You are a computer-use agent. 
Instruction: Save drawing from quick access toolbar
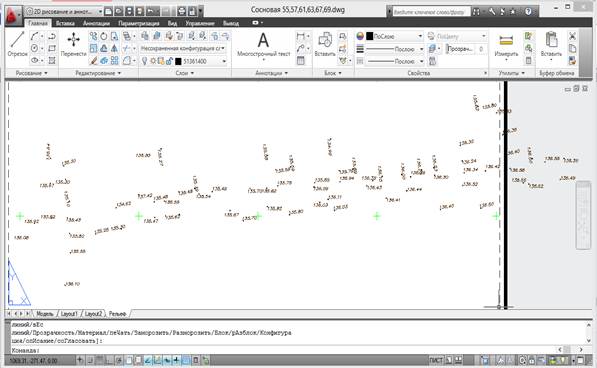[x=129, y=11]
